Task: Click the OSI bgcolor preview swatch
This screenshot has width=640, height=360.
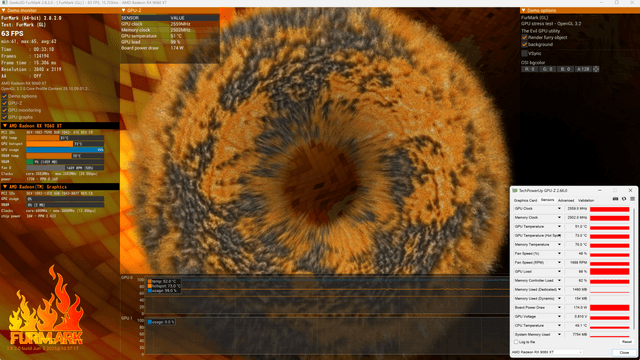Action: click(596, 69)
